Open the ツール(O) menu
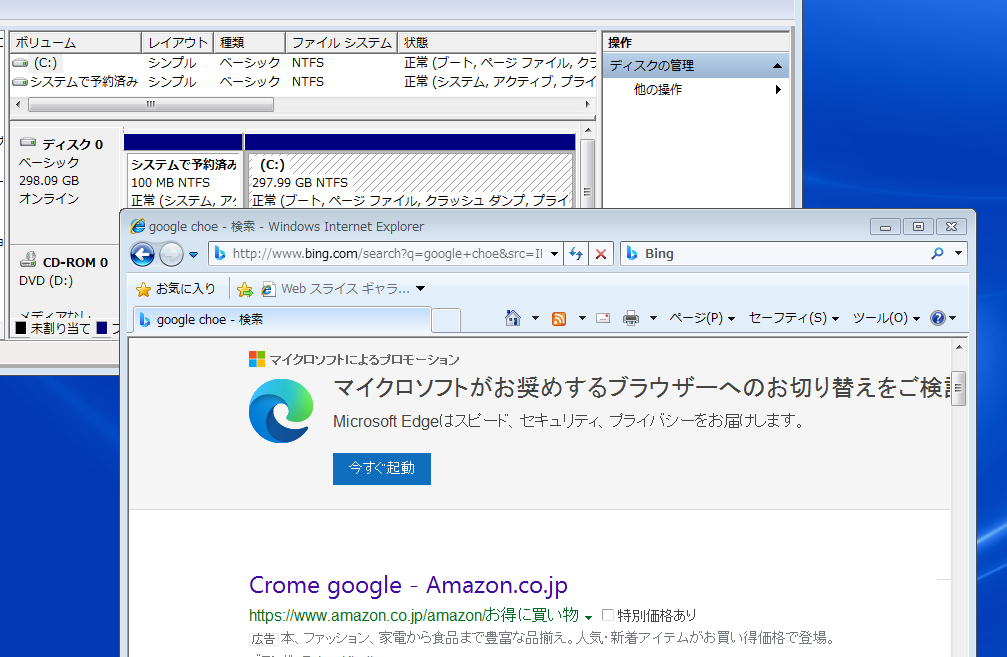Viewport: 1007px width, 657px height. (886, 318)
